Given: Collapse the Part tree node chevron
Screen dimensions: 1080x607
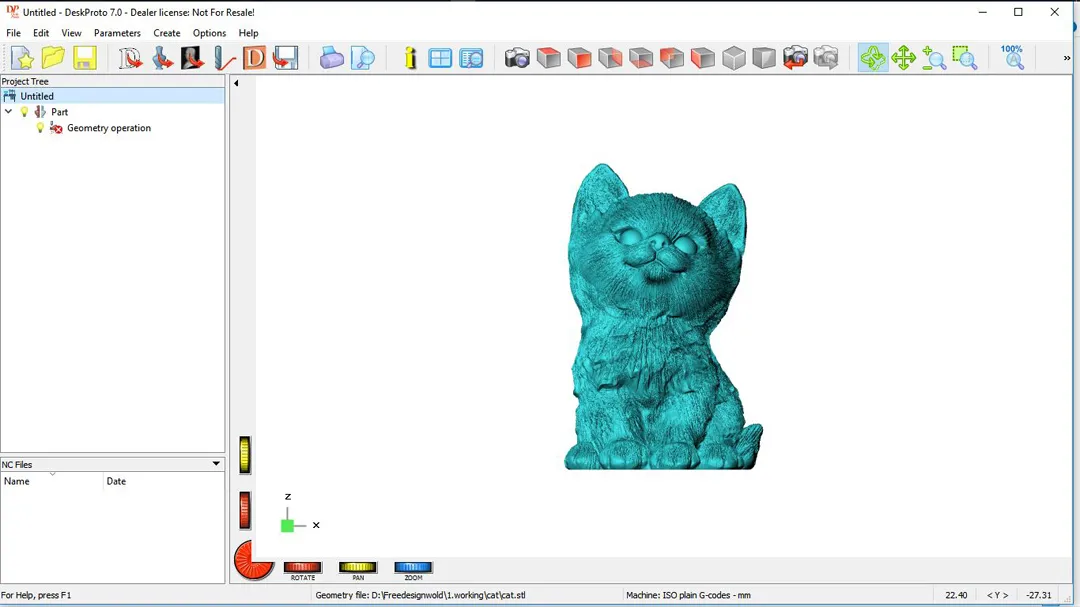Looking at the screenshot, I should [x=8, y=112].
